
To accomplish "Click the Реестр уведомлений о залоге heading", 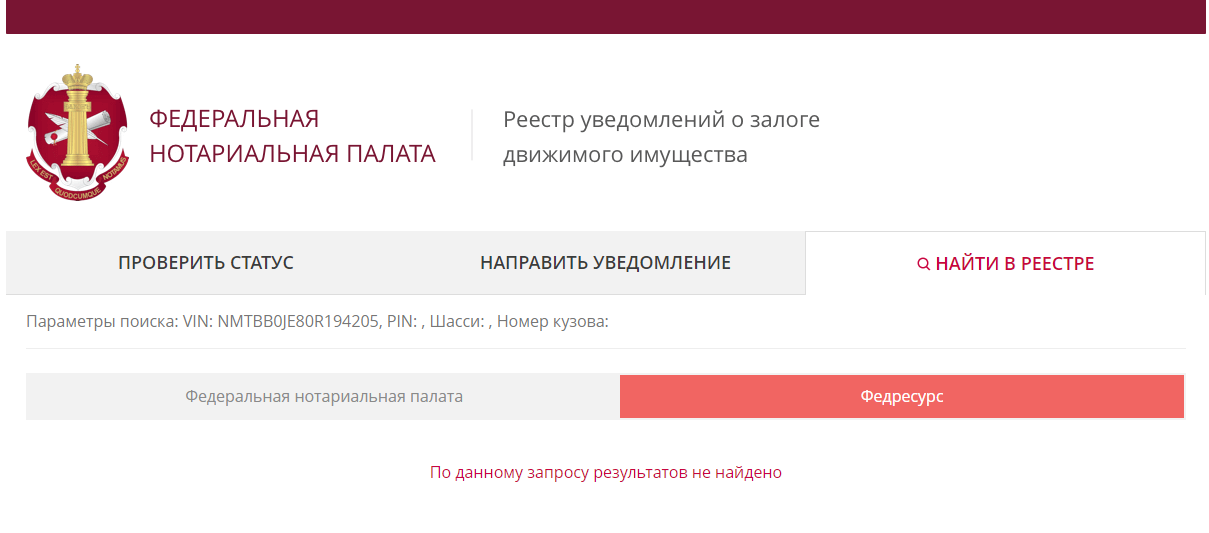I will 661,120.
